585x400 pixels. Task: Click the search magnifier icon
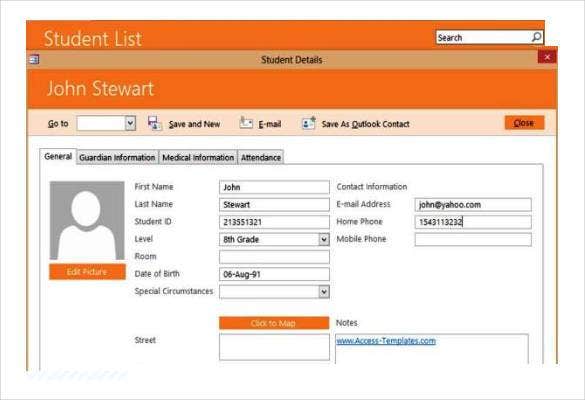pos(536,37)
